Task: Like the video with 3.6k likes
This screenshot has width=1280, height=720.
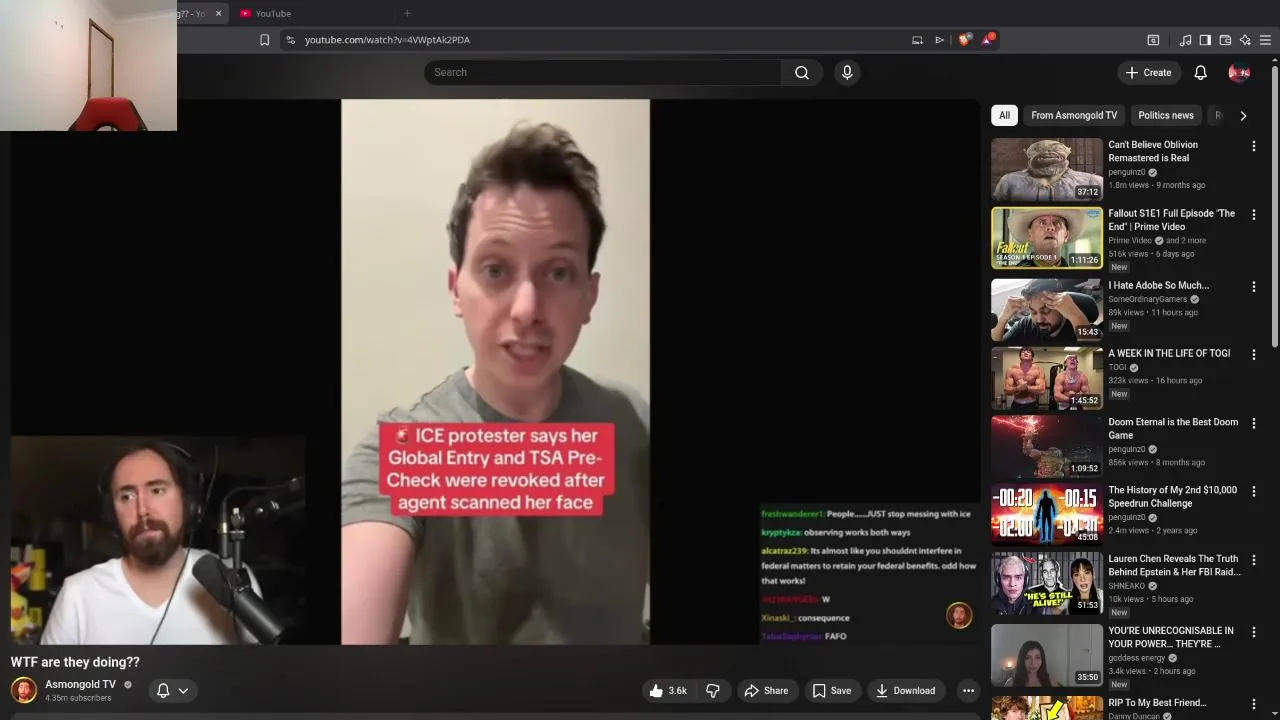Action: 667,690
